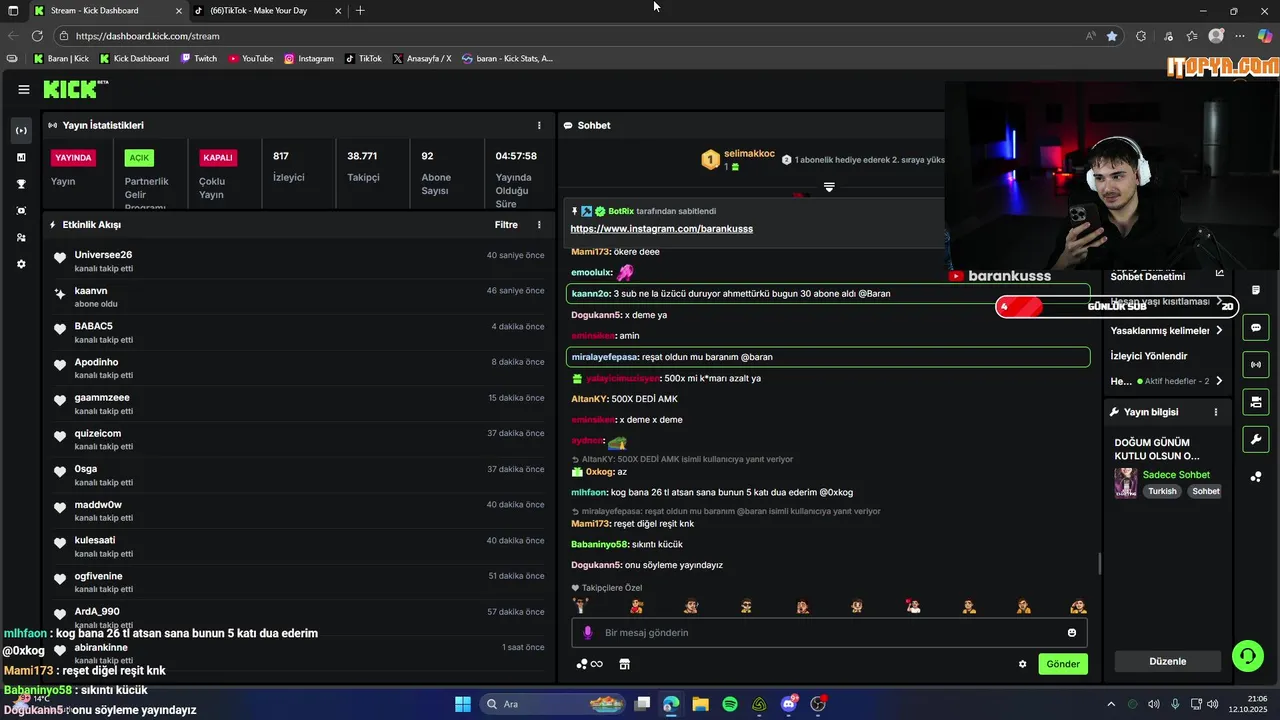
Task: Open the camera capture icon in left sidebar
Action: (21, 211)
